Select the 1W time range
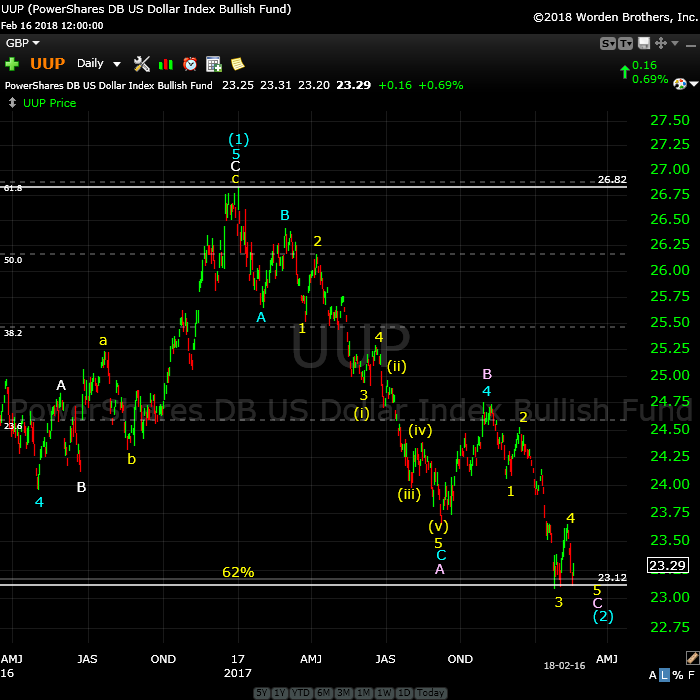Screen dimensions: 700x700 point(384,693)
